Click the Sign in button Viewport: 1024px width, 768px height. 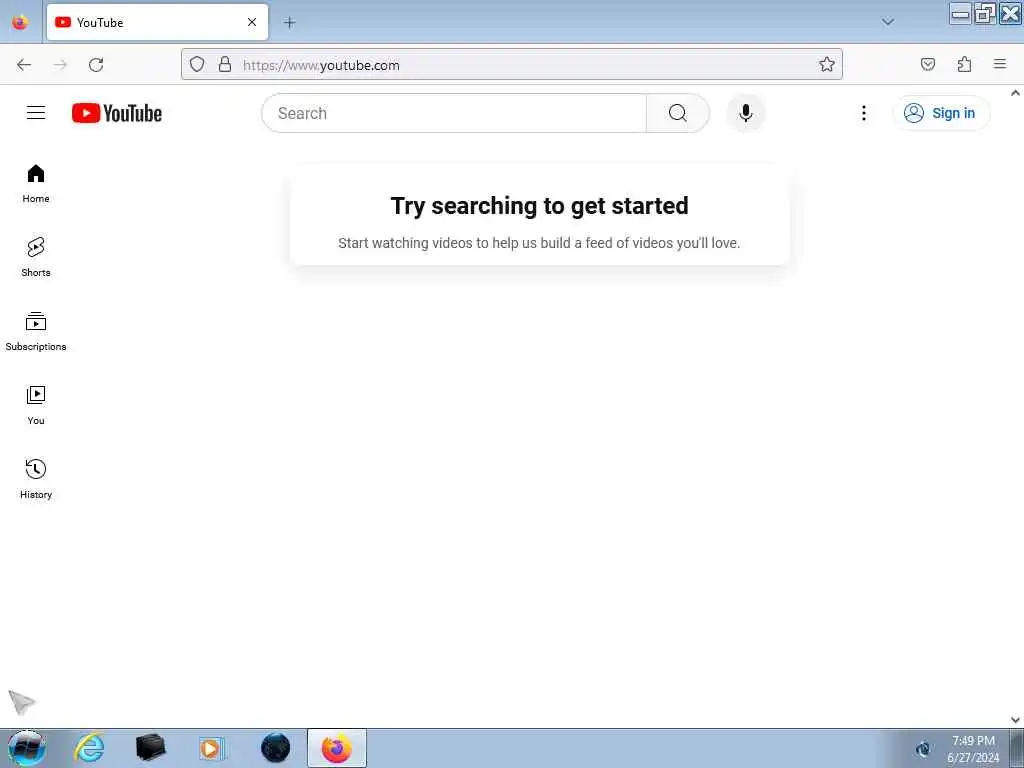pyautogui.click(x=940, y=113)
